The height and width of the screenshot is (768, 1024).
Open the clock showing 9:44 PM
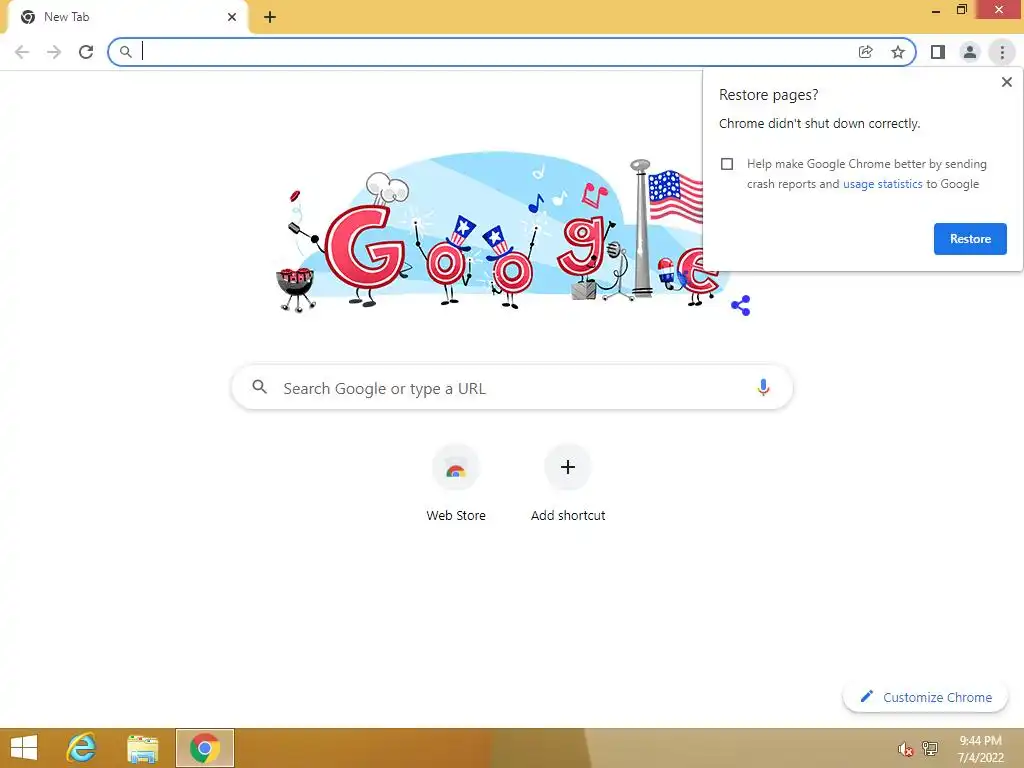980,749
